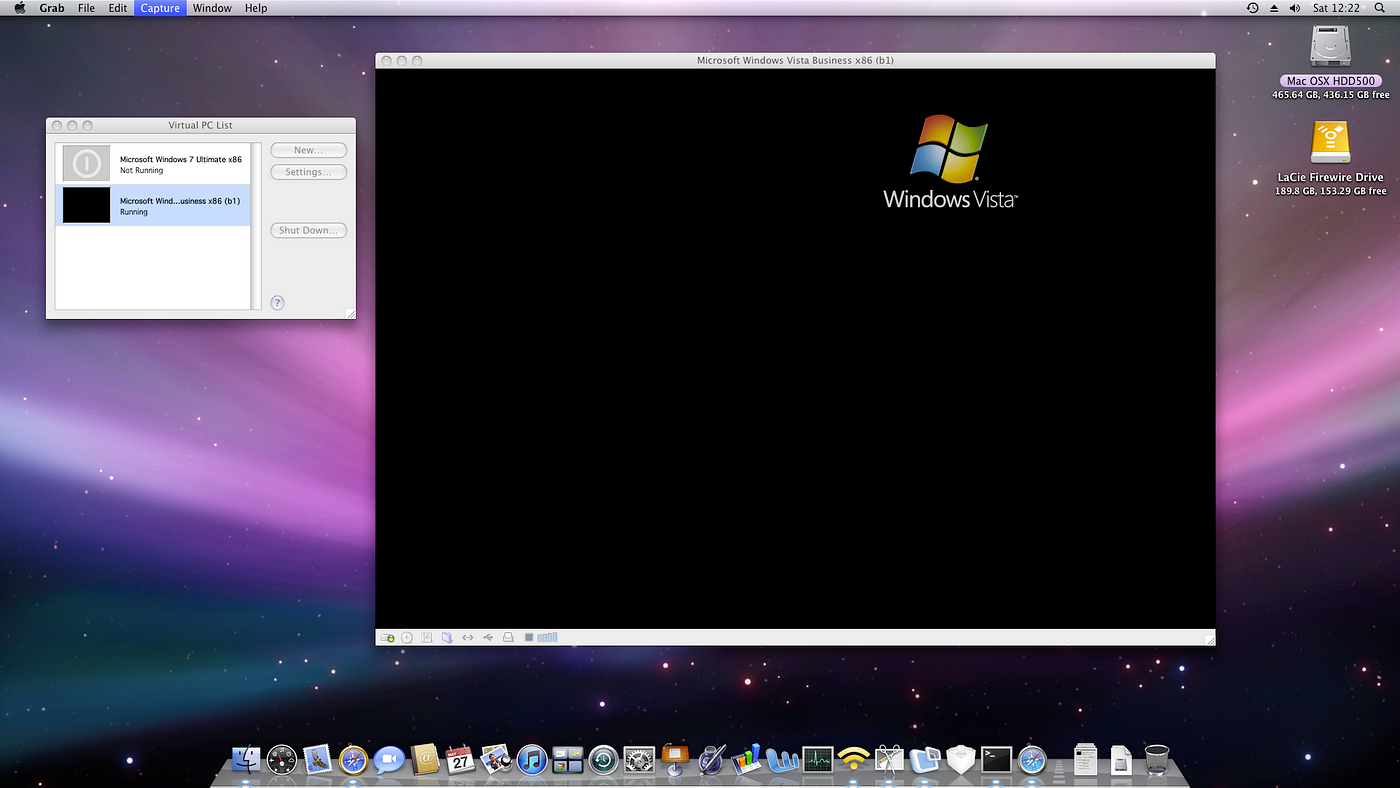Open Dashboard gauge icon in the Dock

[282, 760]
